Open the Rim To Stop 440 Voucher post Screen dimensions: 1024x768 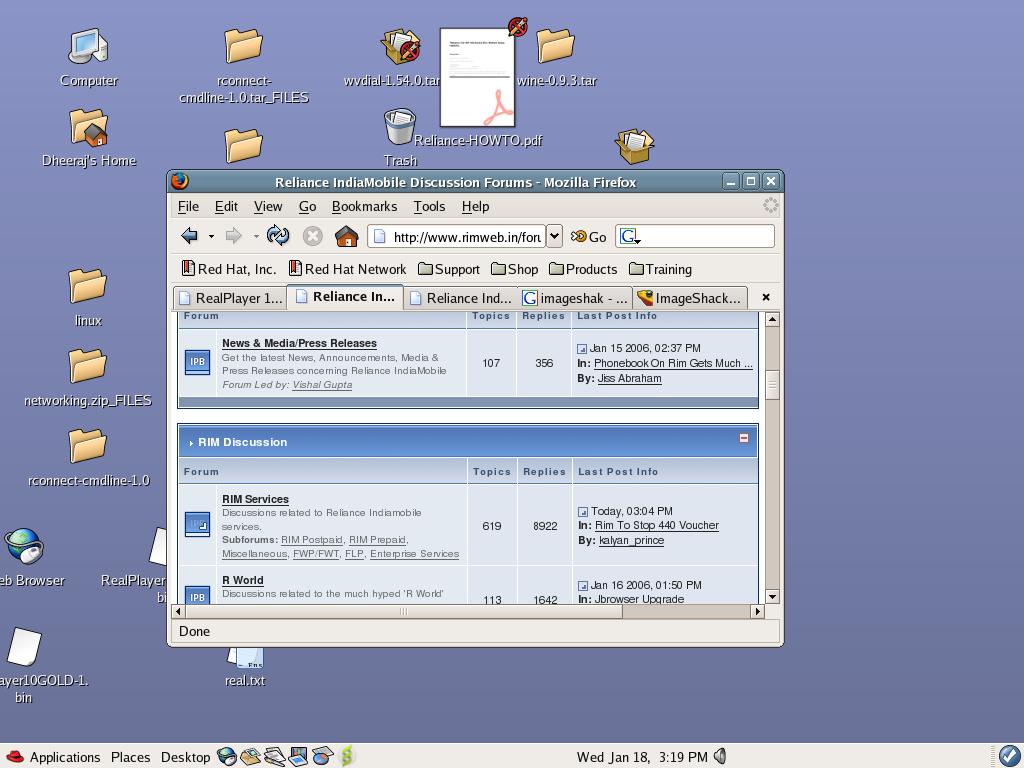coord(656,525)
